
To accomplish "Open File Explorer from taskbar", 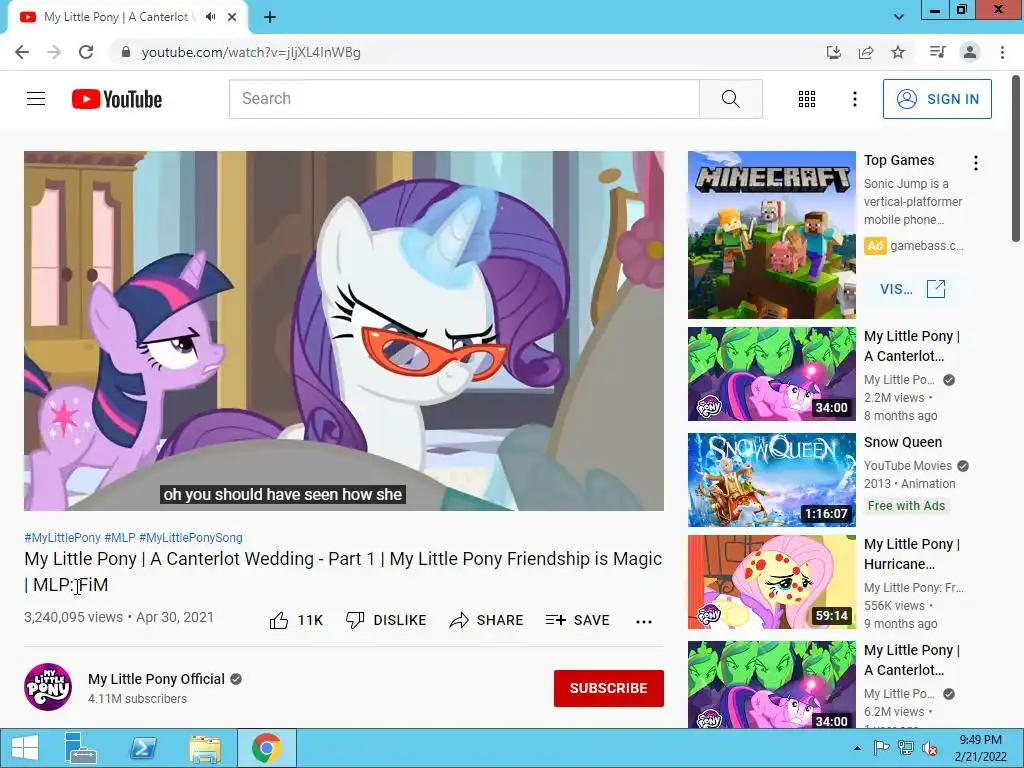I will coord(204,748).
